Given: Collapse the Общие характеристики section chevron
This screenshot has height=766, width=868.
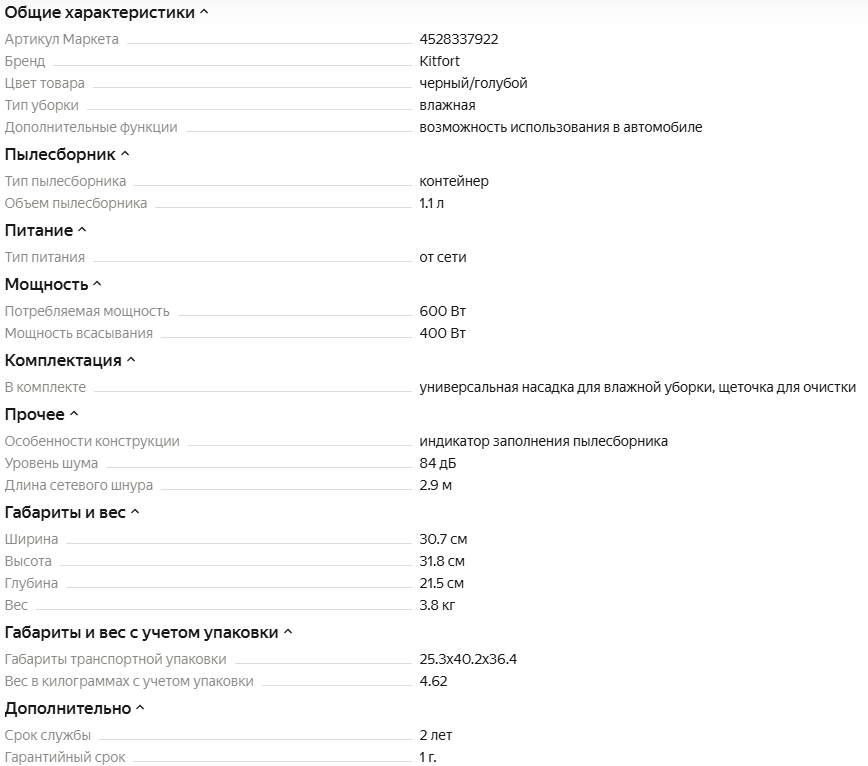Looking at the screenshot, I should click(x=205, y=12).
